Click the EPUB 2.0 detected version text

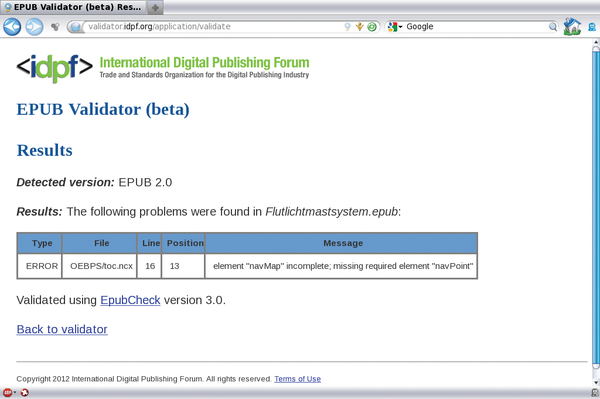tap(145, 182)
